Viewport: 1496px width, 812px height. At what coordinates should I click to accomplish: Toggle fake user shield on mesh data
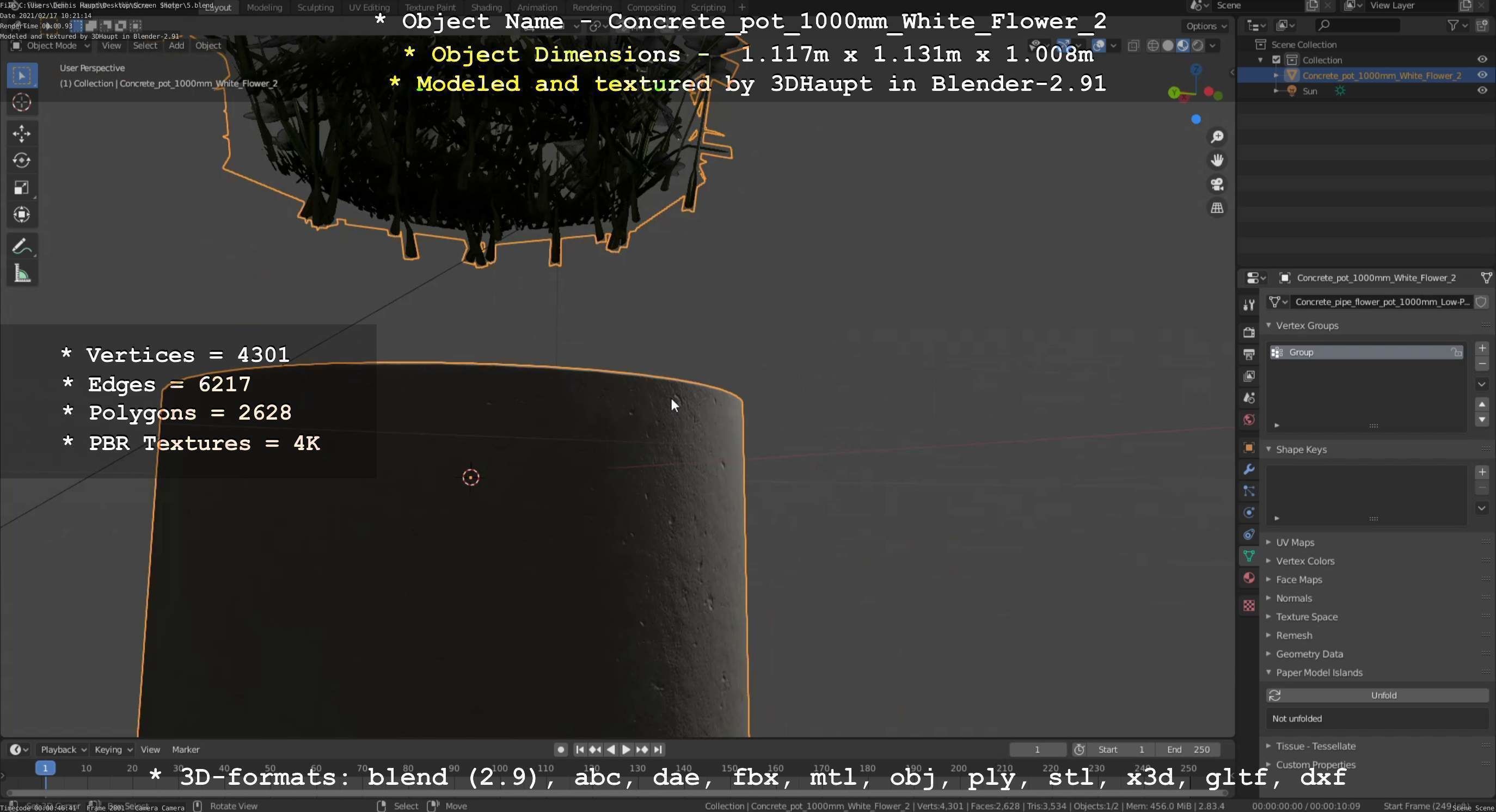tap(1481, 302)
